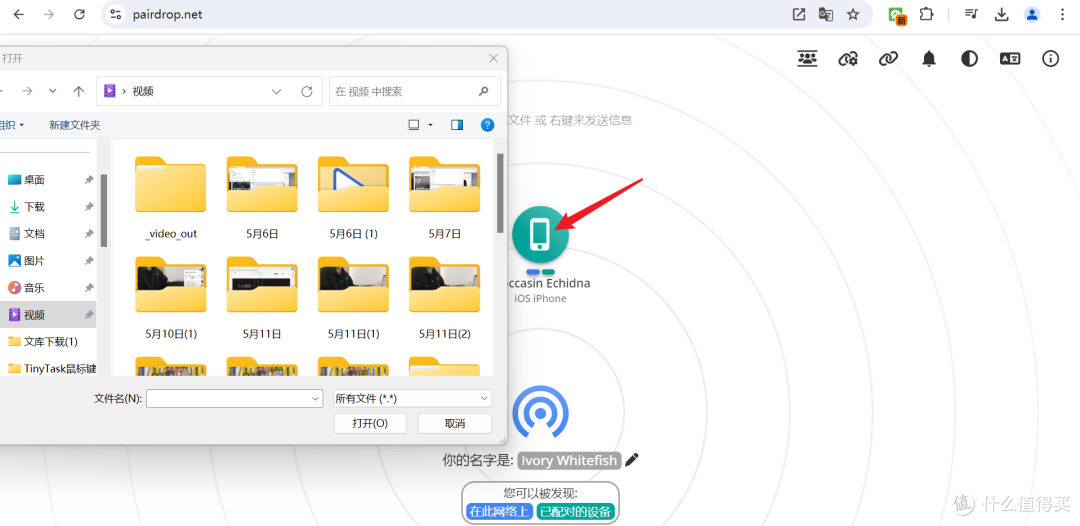Select 下载 in navigation pane
The image size is (1080, 526).
[x=50, y=207]
